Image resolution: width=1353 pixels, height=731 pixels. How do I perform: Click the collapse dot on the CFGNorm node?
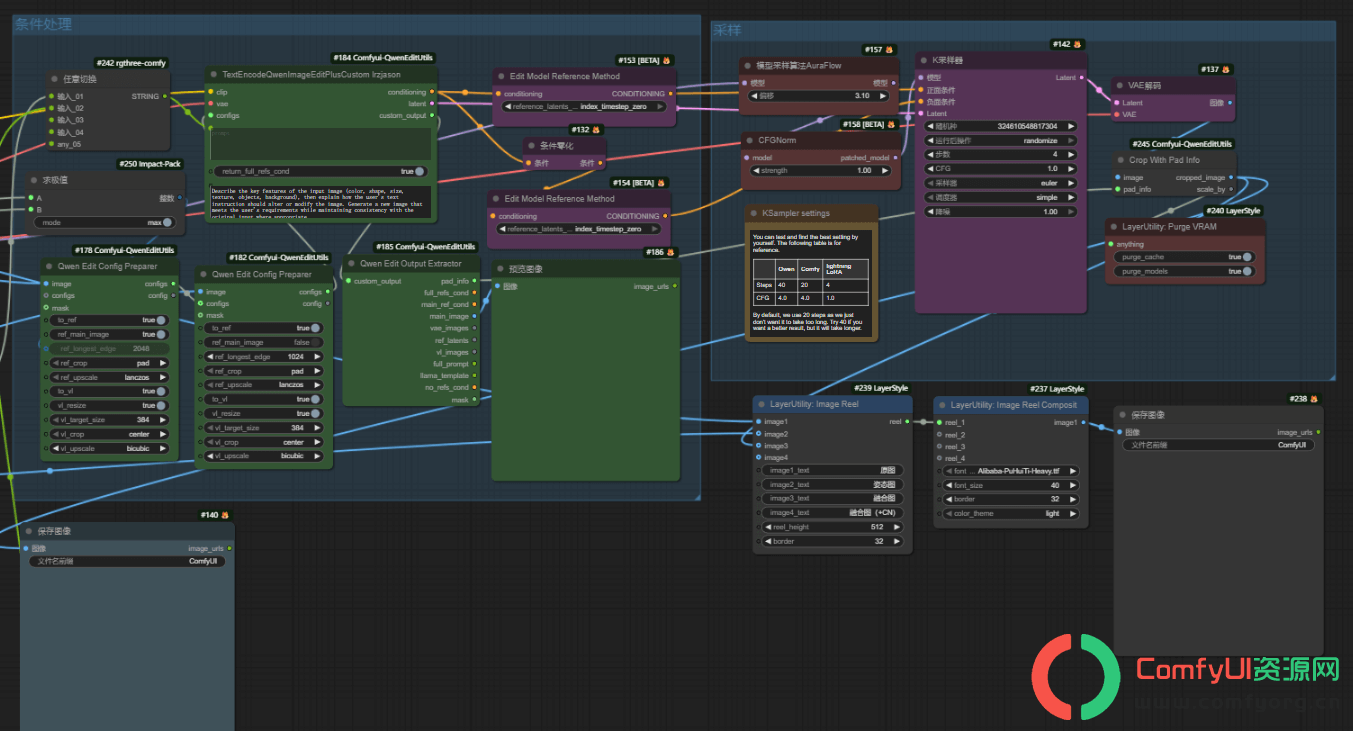748,141
